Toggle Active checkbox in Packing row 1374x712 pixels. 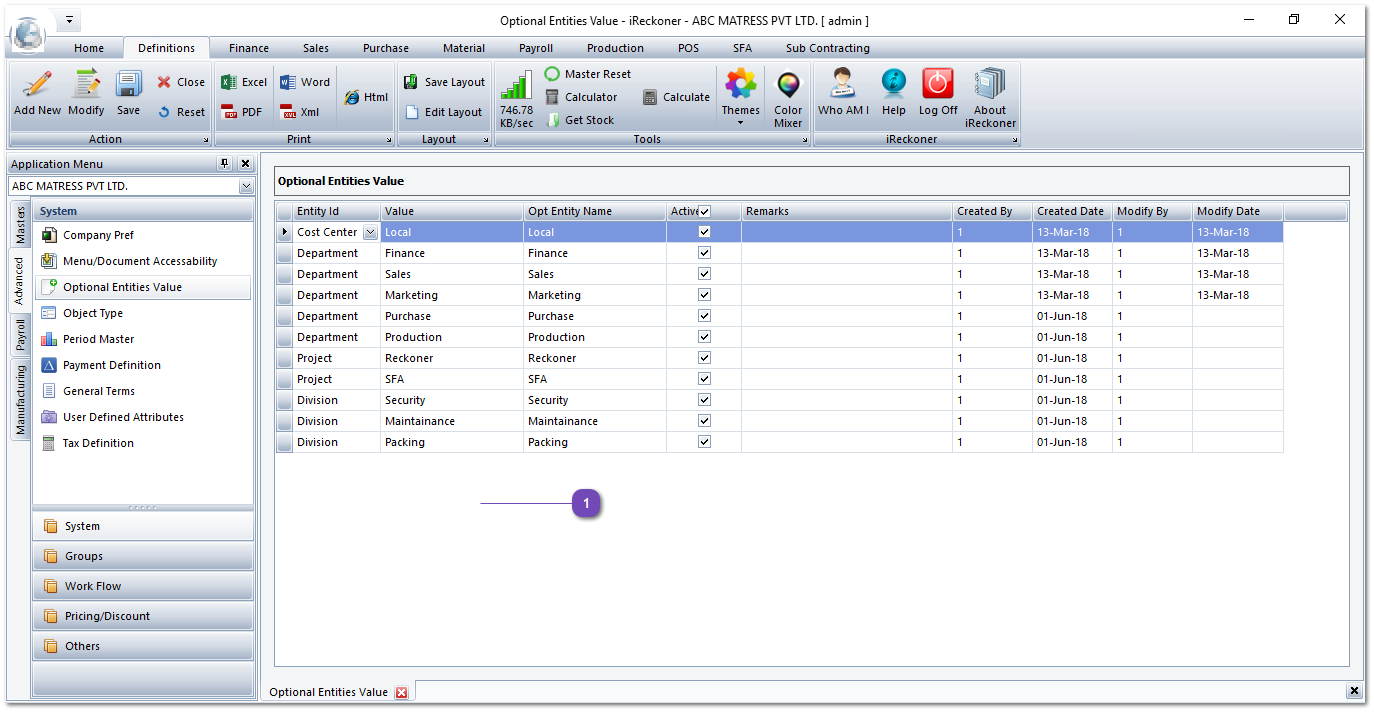pos(704,442)
